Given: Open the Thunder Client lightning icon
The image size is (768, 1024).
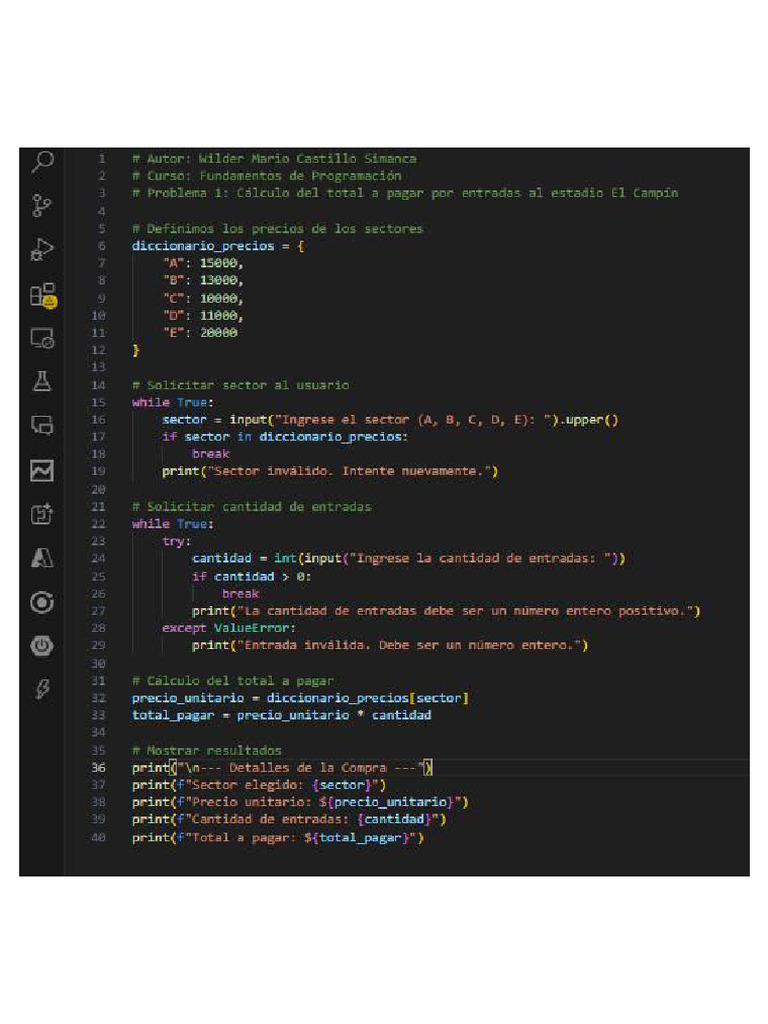Looking at the screenshot, I should tap(42, 689).
